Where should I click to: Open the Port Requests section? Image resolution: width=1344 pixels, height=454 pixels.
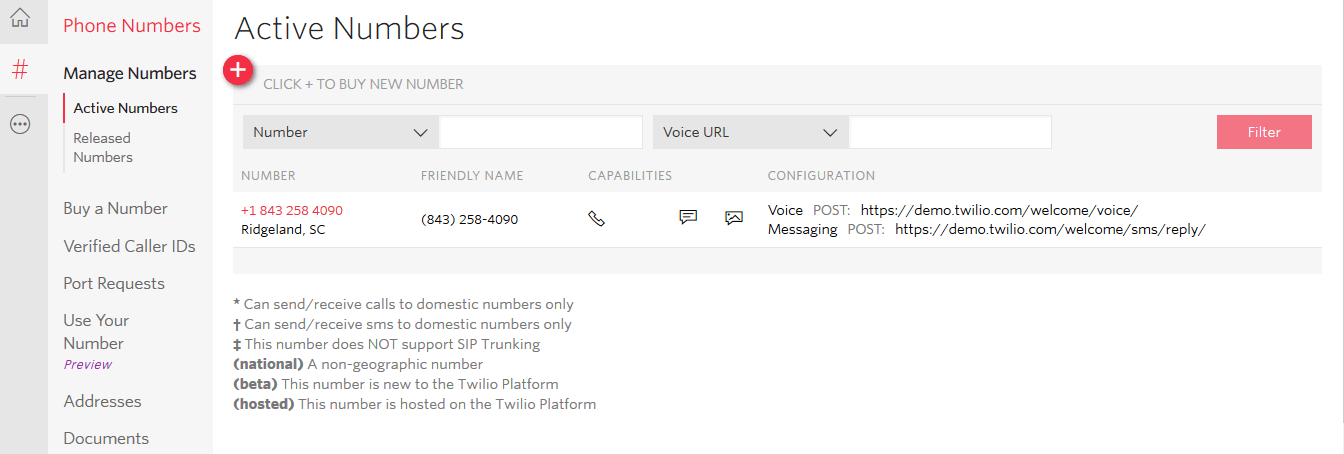point(114,283)
